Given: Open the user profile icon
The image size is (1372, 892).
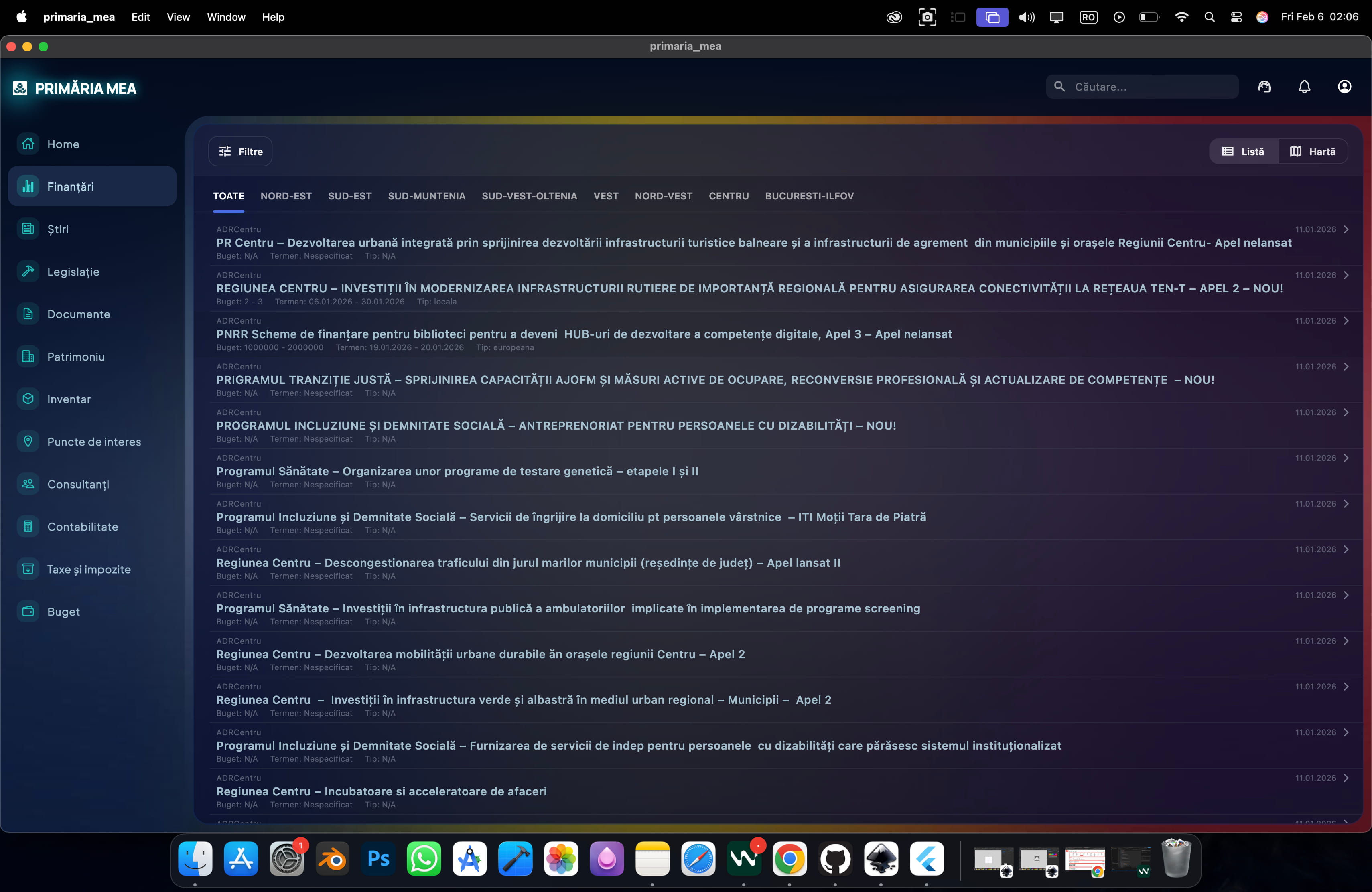Looking at the screenshot, I should click(x=1344, y=87).
